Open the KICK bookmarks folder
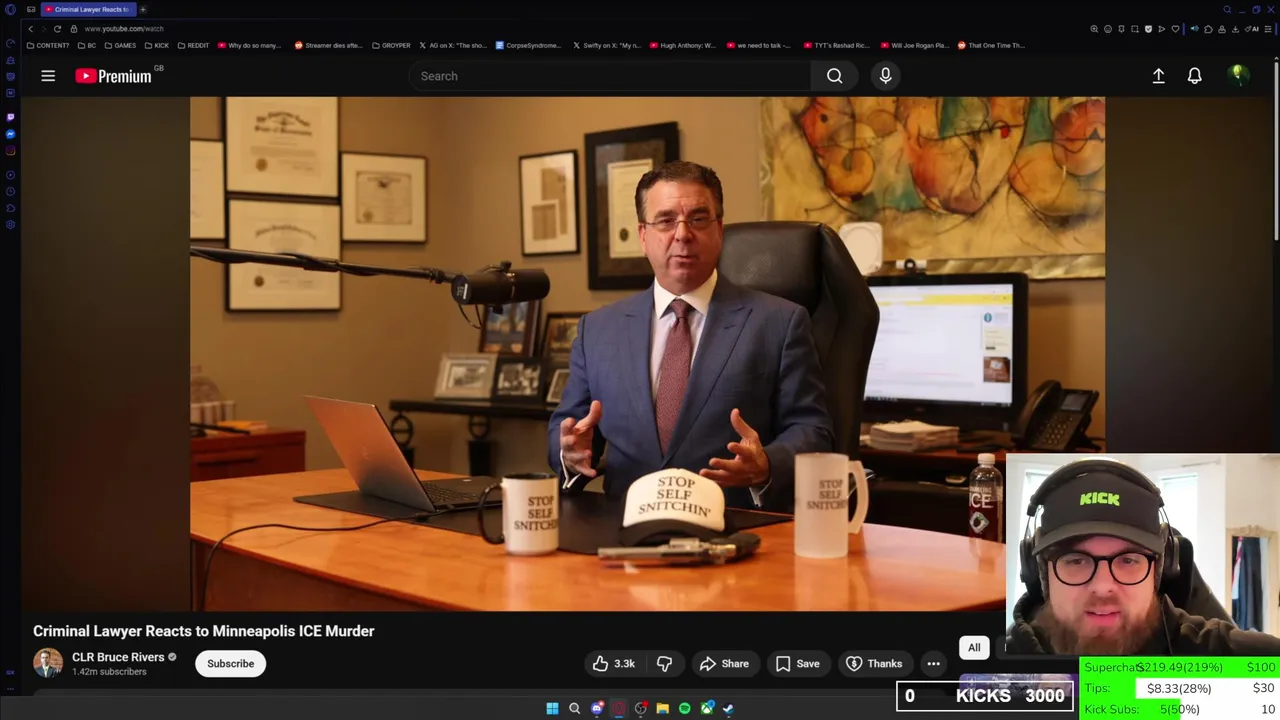 [157, 45]
